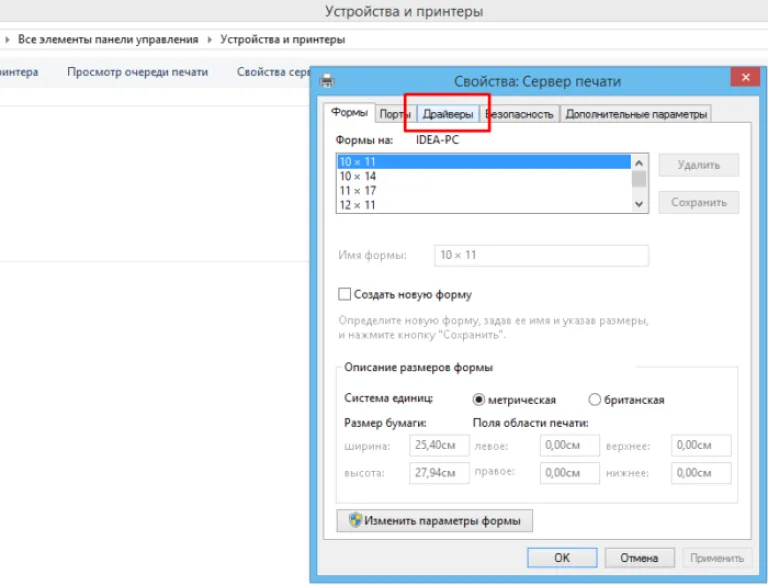The image size is (768, 585).
Task: Click the Отмена button
Action: click(x=639, y=558)
